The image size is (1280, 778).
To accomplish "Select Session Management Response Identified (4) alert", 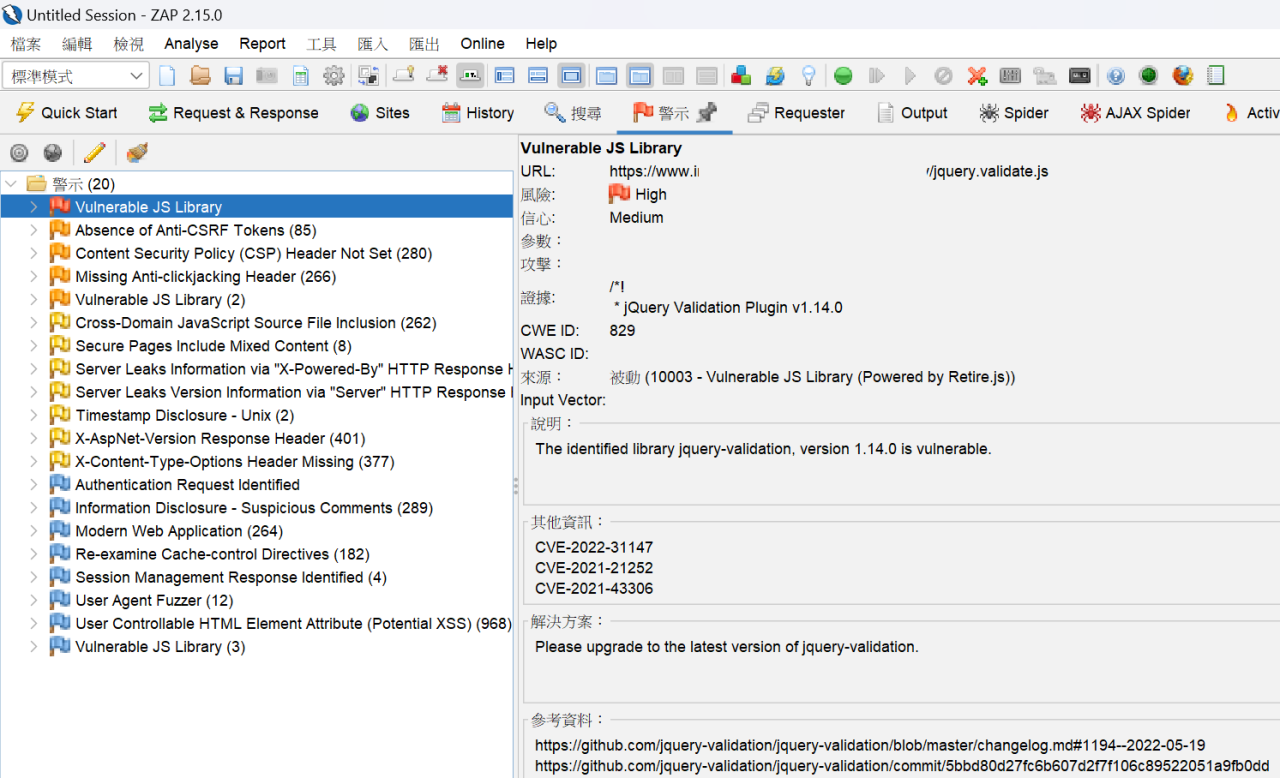I will tap(231, 577).
